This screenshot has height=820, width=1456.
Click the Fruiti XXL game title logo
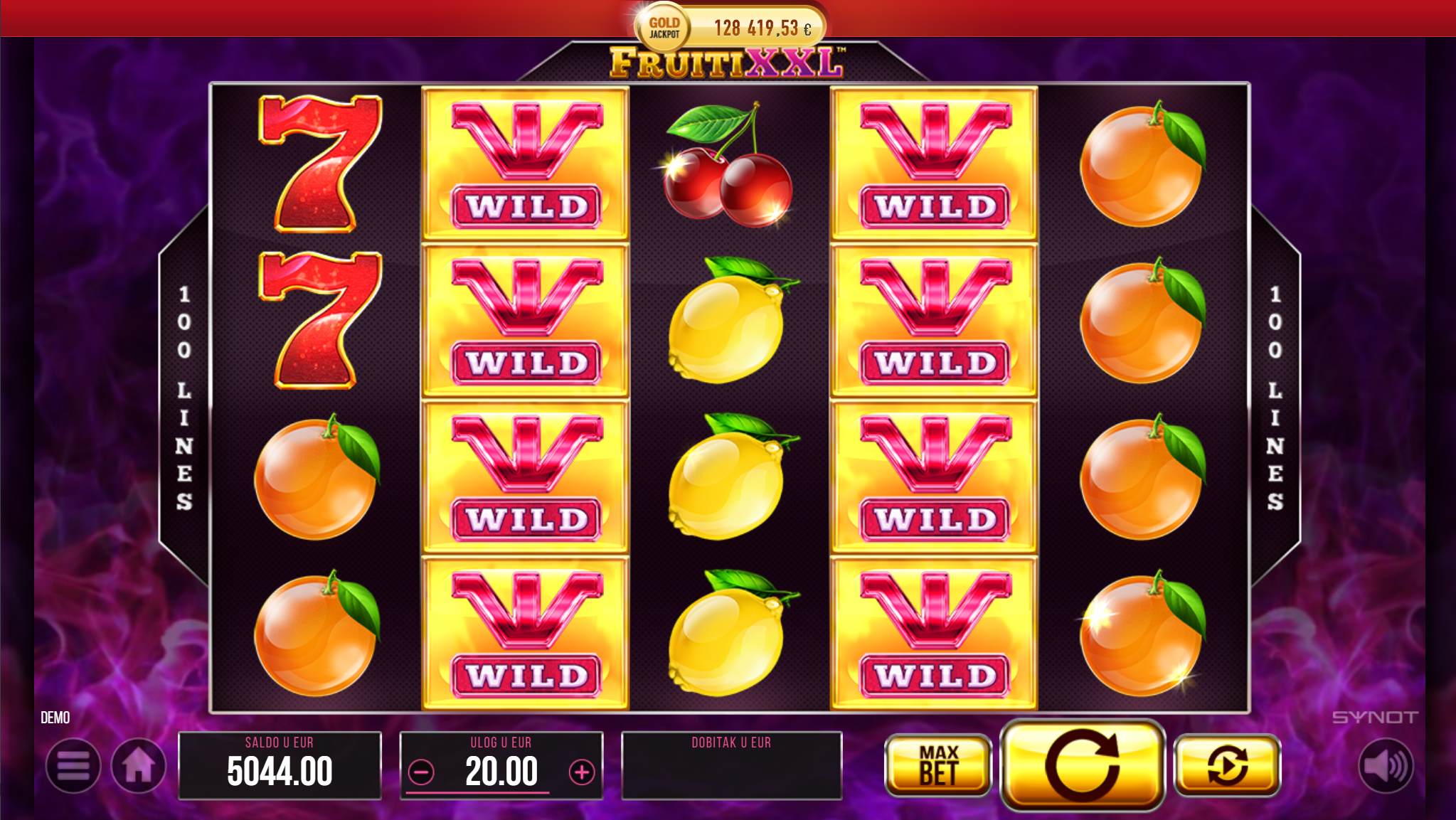pos(727,63)
